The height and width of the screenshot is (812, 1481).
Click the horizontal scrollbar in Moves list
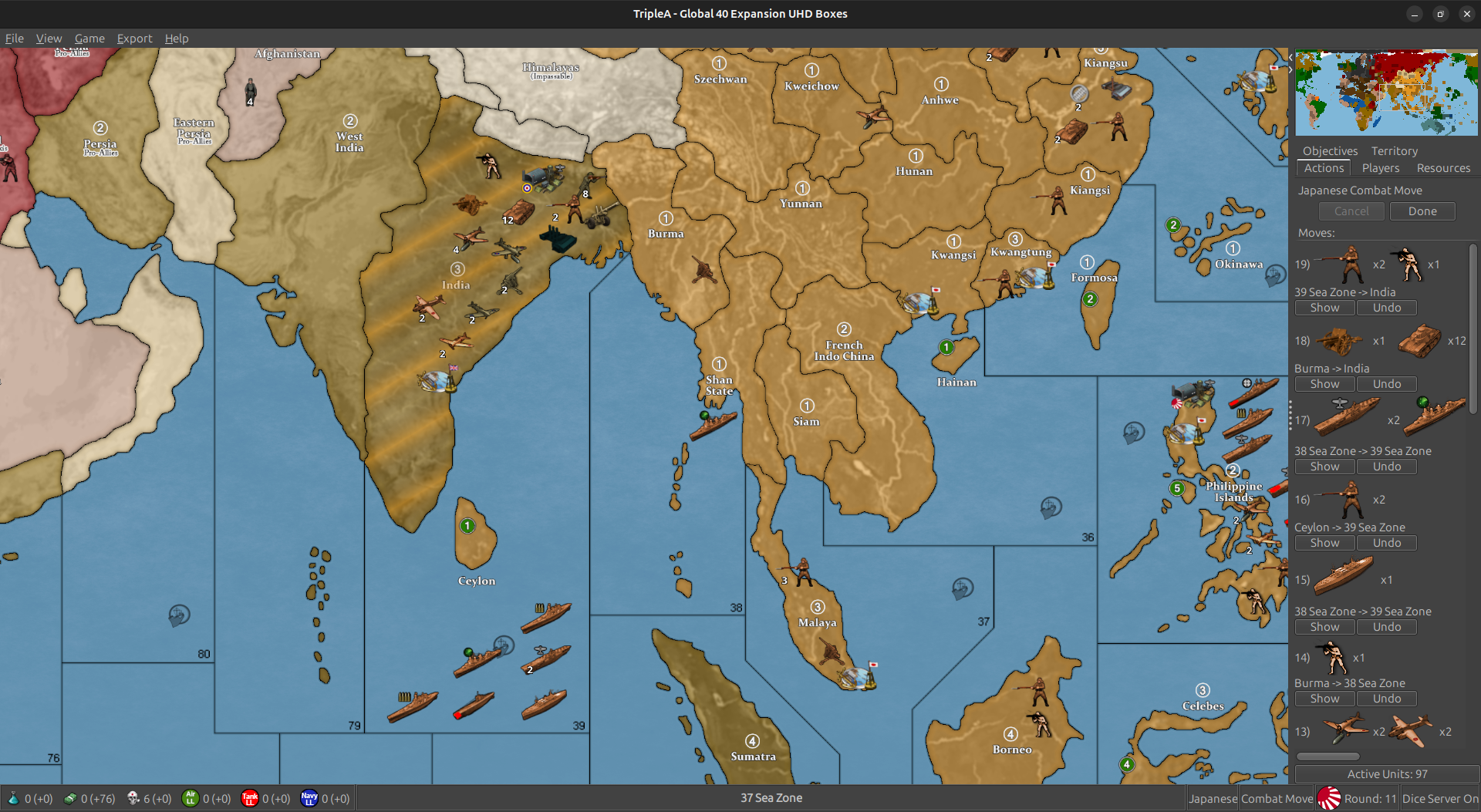(x=1328, y=756)
